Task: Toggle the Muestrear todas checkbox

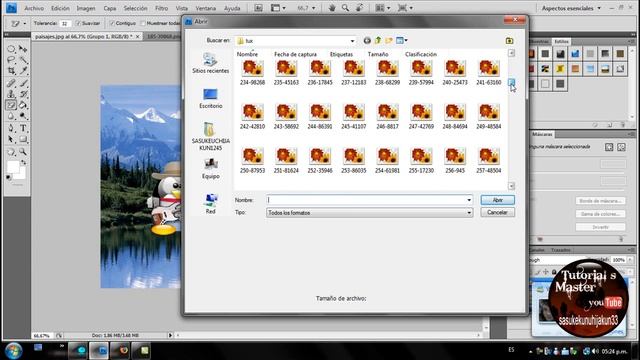Action: pyautogui.click(x=143, y=23)
